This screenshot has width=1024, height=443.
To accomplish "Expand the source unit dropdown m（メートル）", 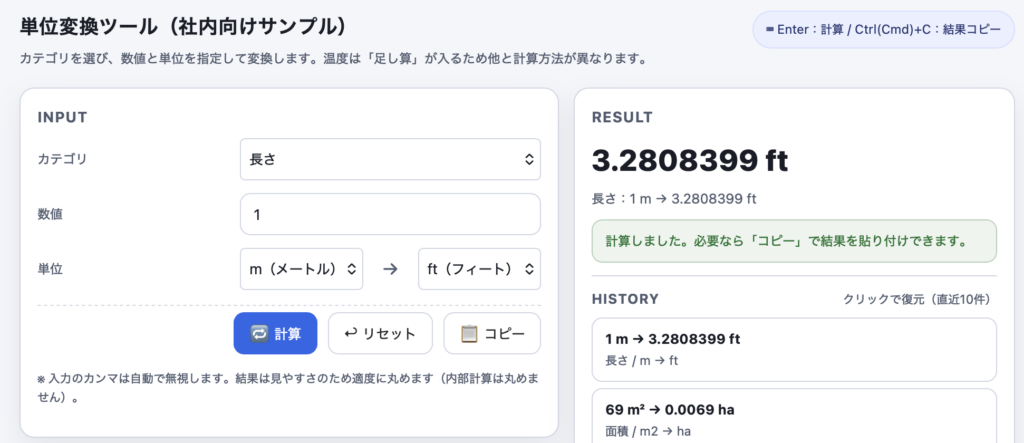I will [x=301, y=269].
